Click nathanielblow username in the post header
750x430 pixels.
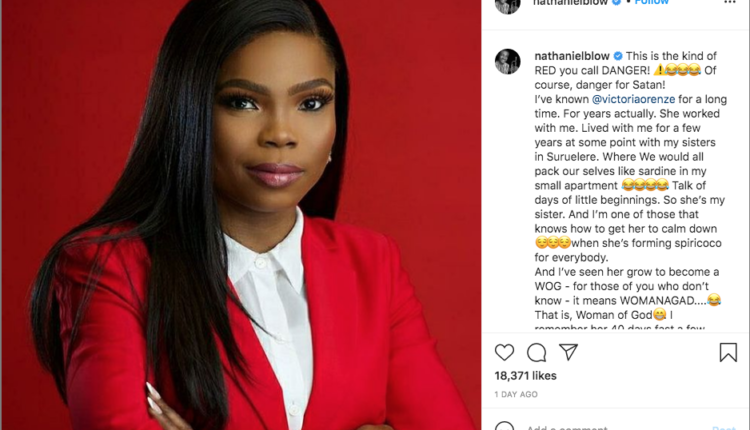point(571,2)
